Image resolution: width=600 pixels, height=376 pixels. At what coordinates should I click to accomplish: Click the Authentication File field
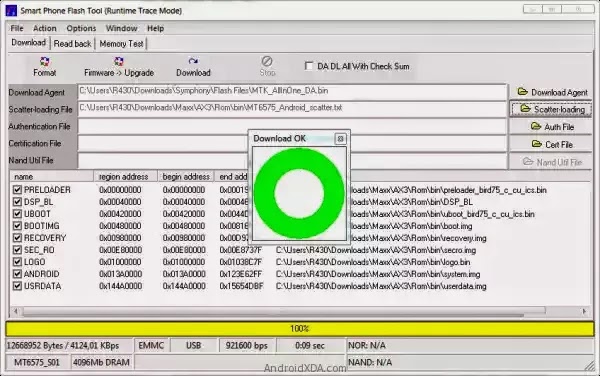click(x=292, y=126)
